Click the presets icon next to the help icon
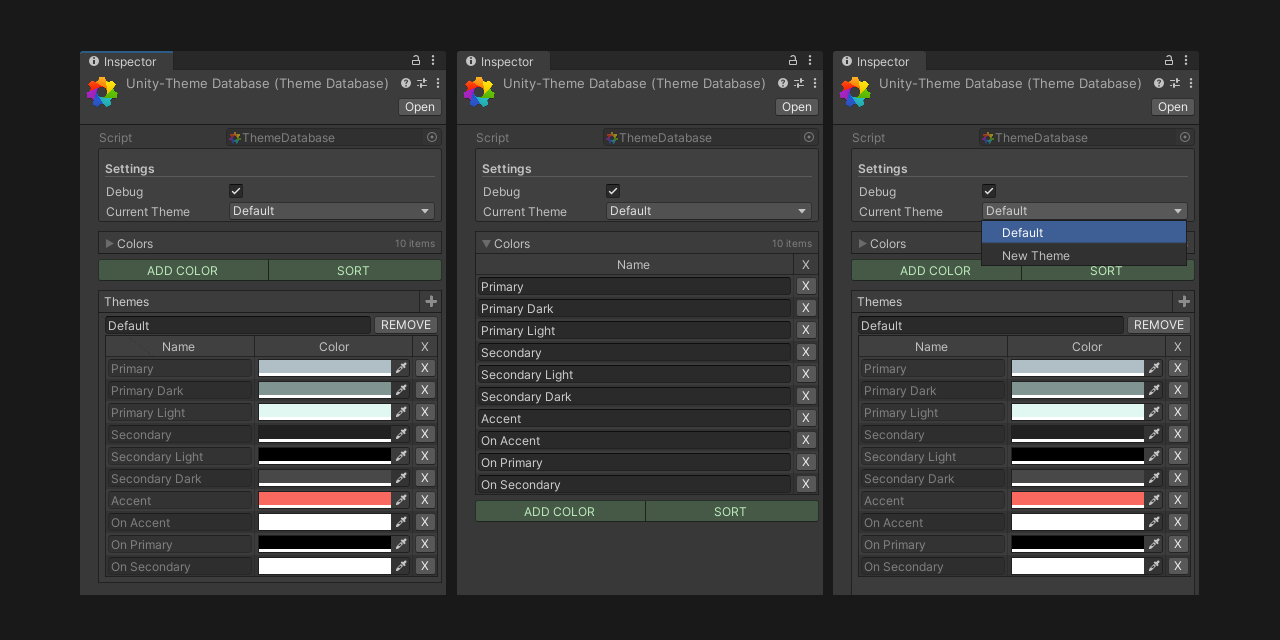This screenshot has height=640, width=1280. (x=421, y=83)
